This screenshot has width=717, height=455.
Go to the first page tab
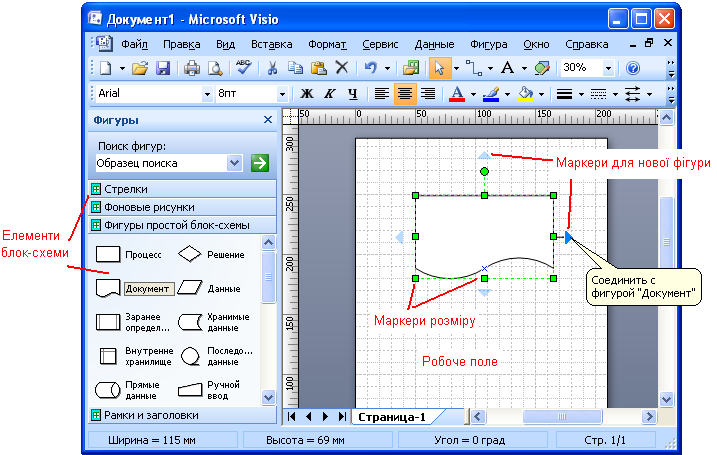pyautogui.click(x=291, y=417)
